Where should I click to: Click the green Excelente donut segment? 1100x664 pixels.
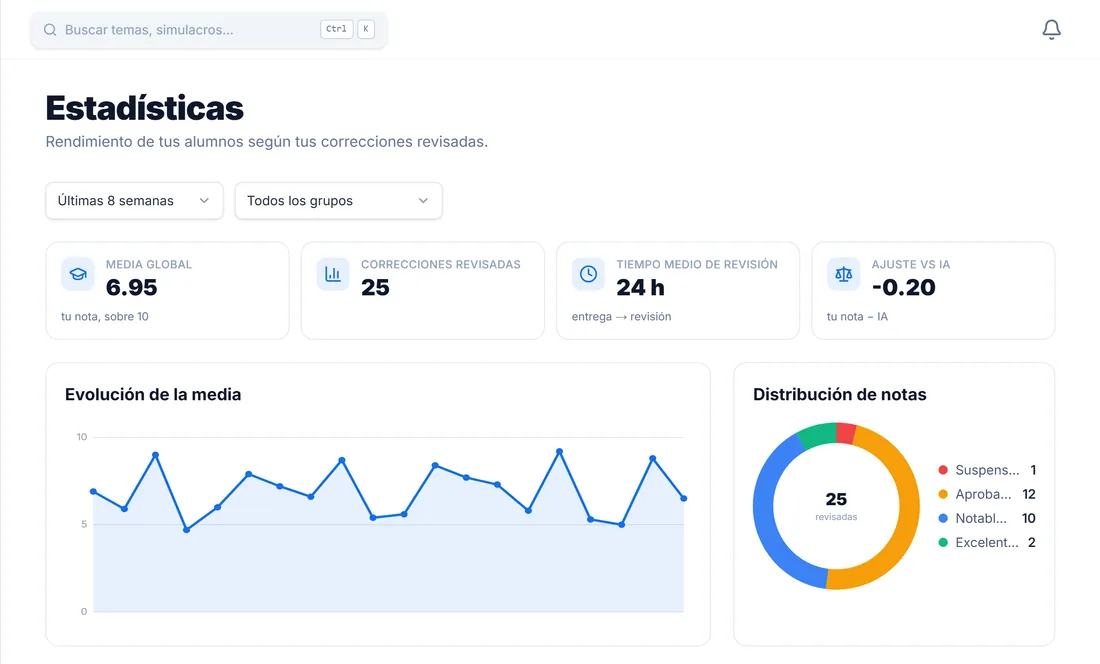point(818,435)
